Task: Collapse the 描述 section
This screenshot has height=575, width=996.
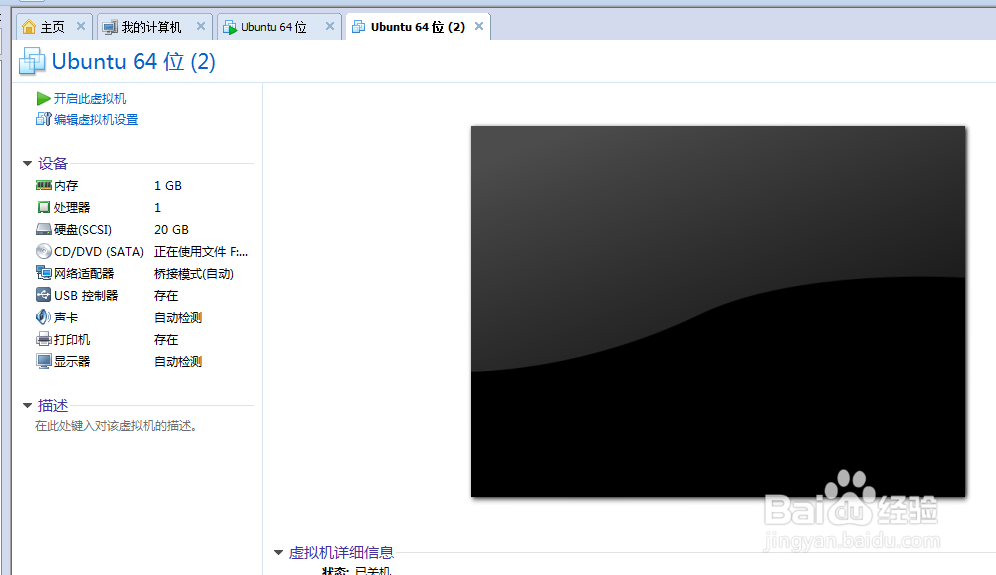Action: click(27, 405)
